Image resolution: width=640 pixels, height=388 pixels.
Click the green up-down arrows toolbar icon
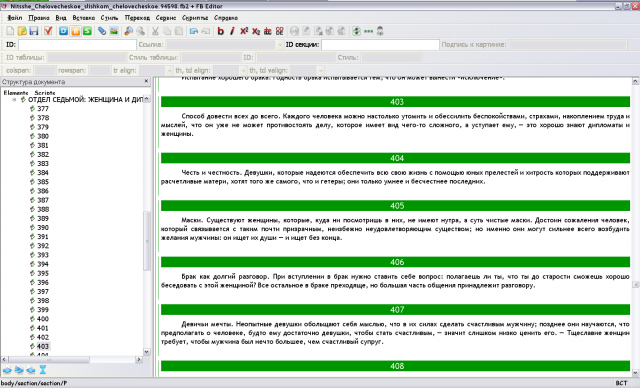(x=356, y=31)
